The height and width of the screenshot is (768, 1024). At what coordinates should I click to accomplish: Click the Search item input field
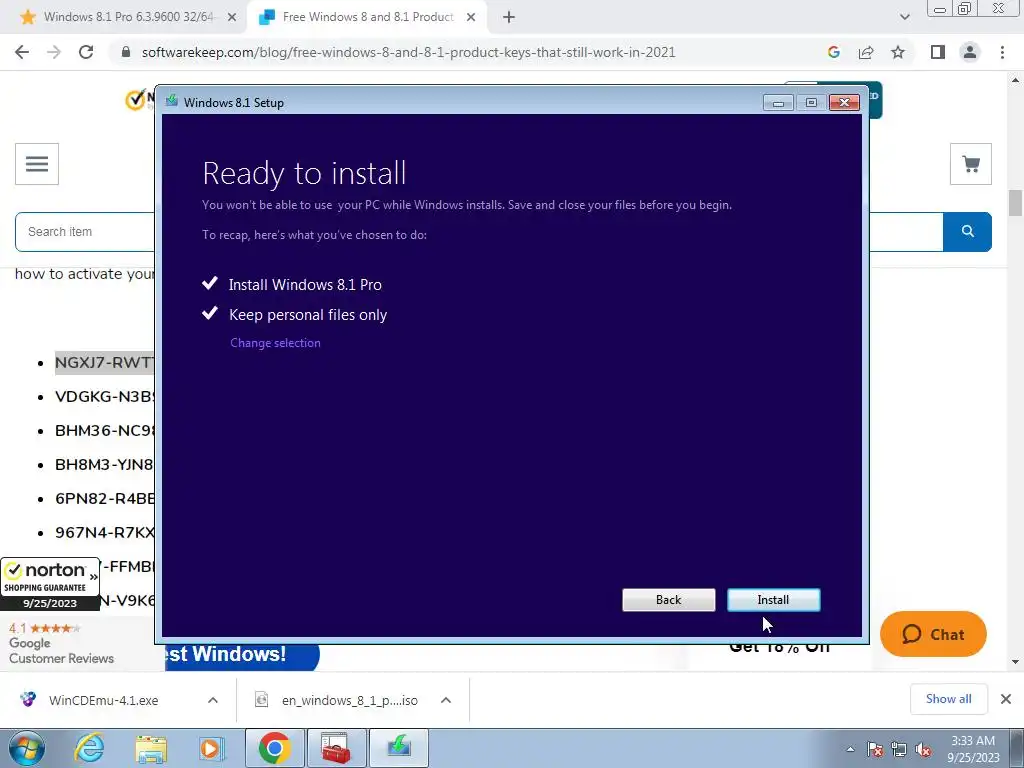(x=85, y=232)
